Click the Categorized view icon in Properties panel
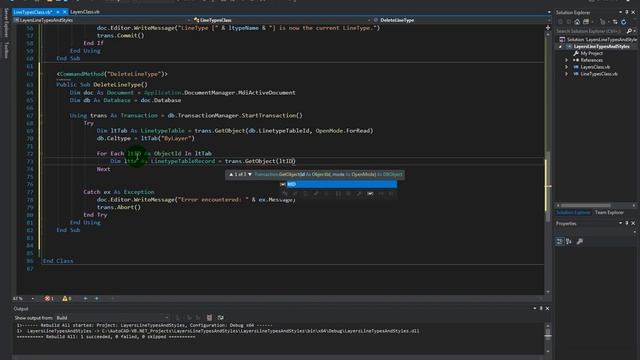Image resolution: width=640 pixels, height=360 pixels. click(x=560, y=242)
